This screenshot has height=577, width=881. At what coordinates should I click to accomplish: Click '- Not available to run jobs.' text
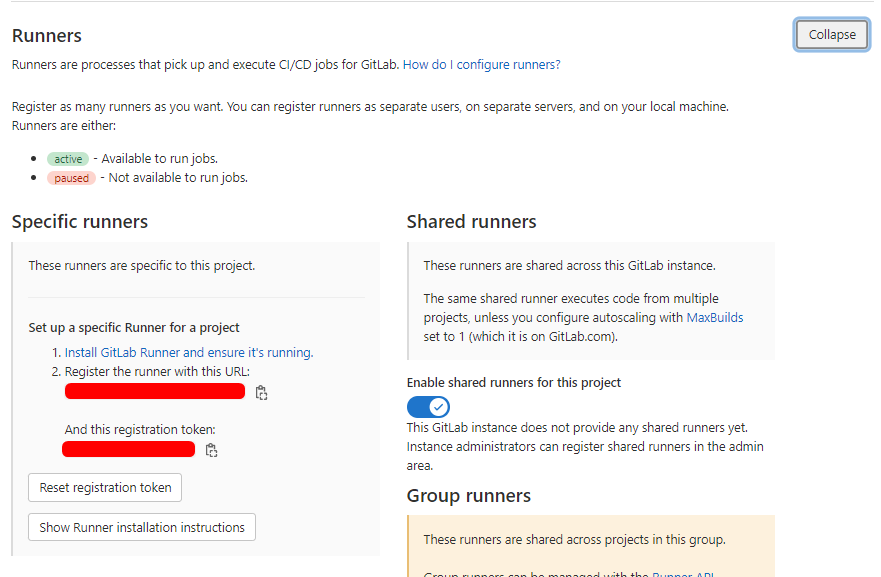tap(174, 178)
